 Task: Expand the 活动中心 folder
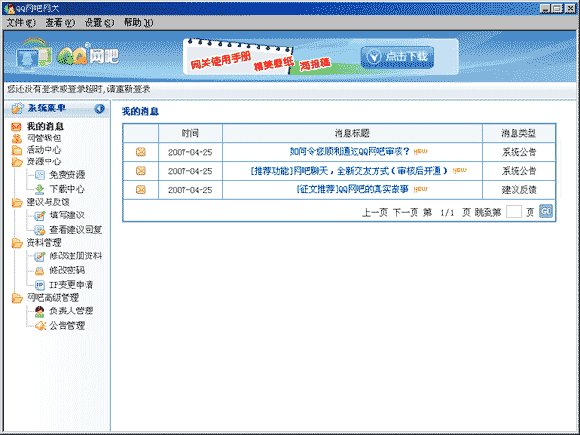pyautogui.click(x=17, y=150)
